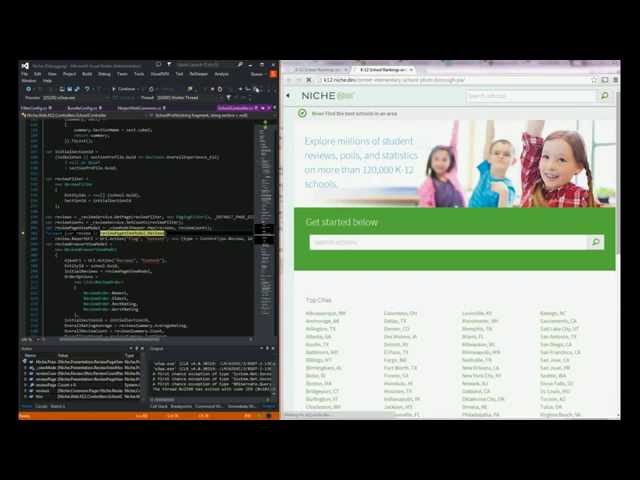Click the Value column header in Autos

(62, 355)
